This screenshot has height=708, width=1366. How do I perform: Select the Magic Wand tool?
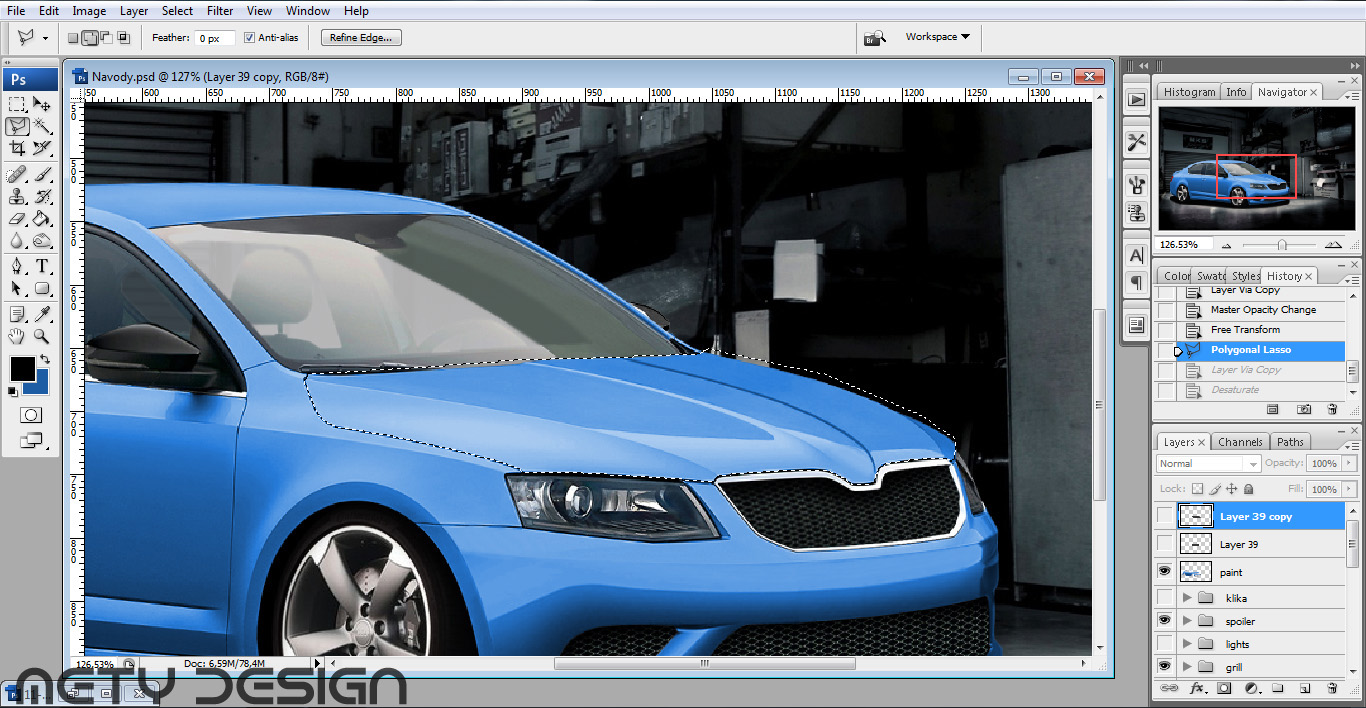point(42,126)
